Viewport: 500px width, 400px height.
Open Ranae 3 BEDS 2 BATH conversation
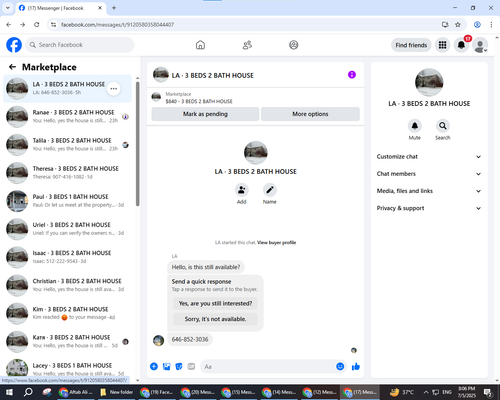pos(68,117)
